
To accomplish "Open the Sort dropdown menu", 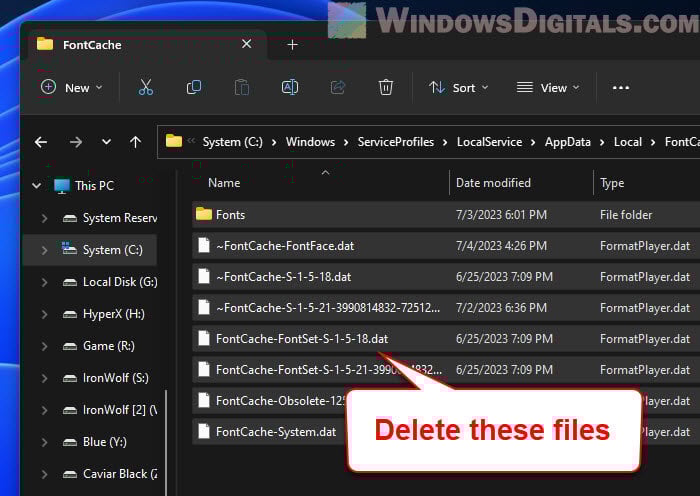I will 458,88.
